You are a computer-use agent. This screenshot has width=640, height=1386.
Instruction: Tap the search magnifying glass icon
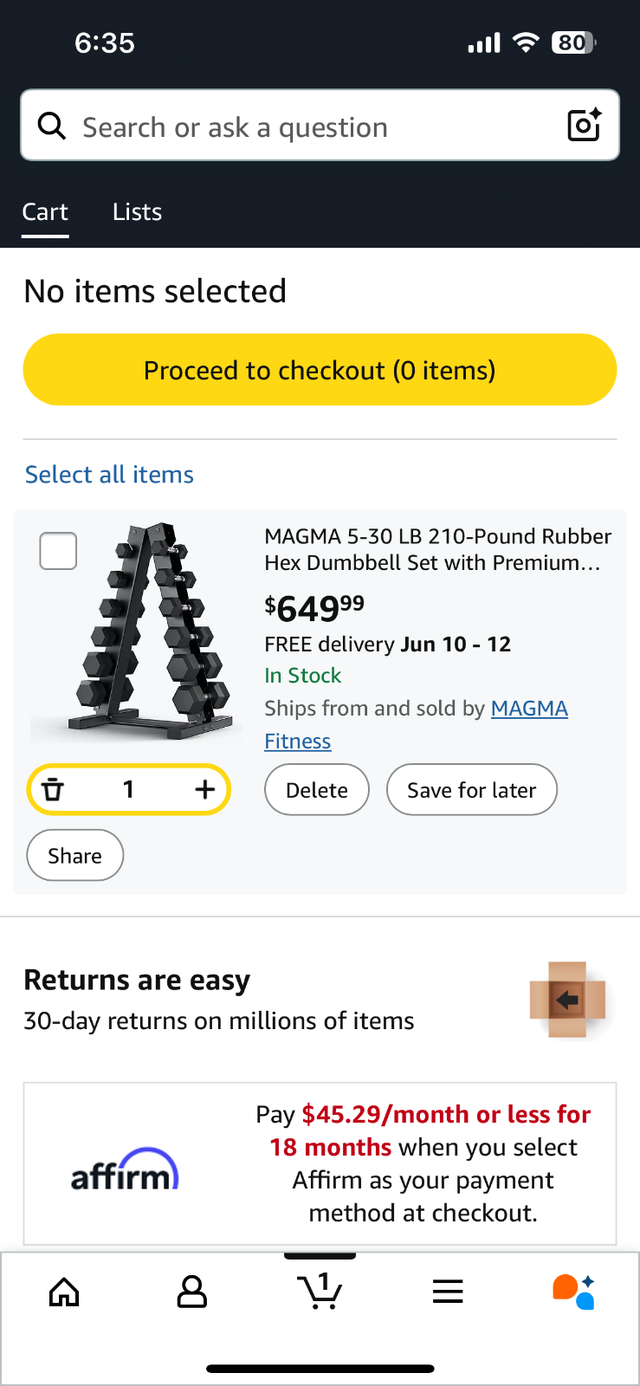[51, 127]
